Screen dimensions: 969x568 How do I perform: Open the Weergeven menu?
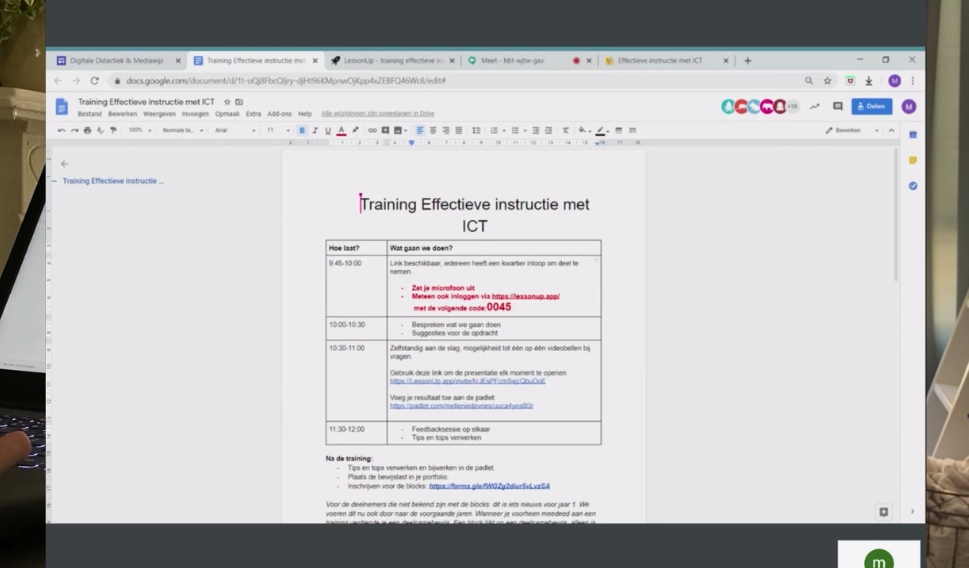[x=159, y=114]
